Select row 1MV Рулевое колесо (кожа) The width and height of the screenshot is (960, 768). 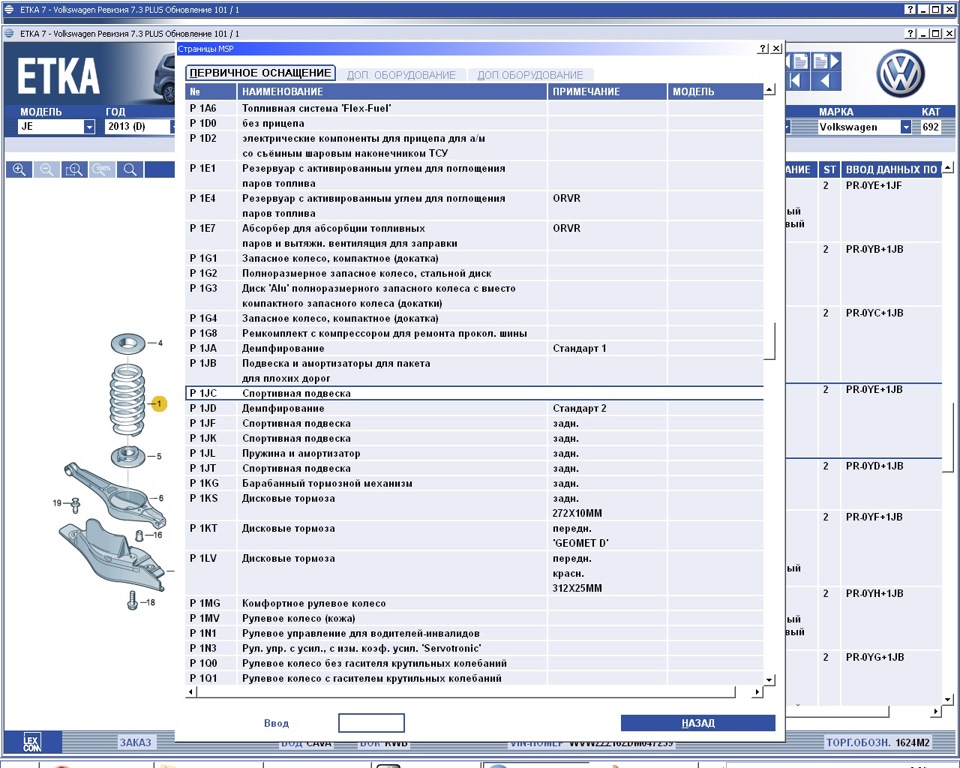point(474,619)
